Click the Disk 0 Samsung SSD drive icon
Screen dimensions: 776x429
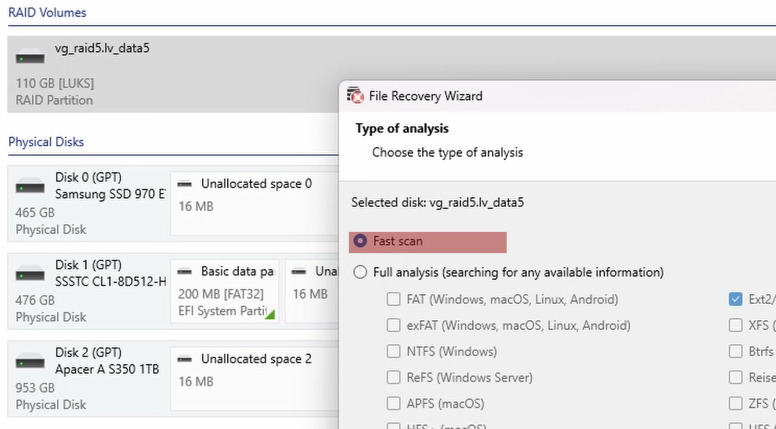pos(30,186)
